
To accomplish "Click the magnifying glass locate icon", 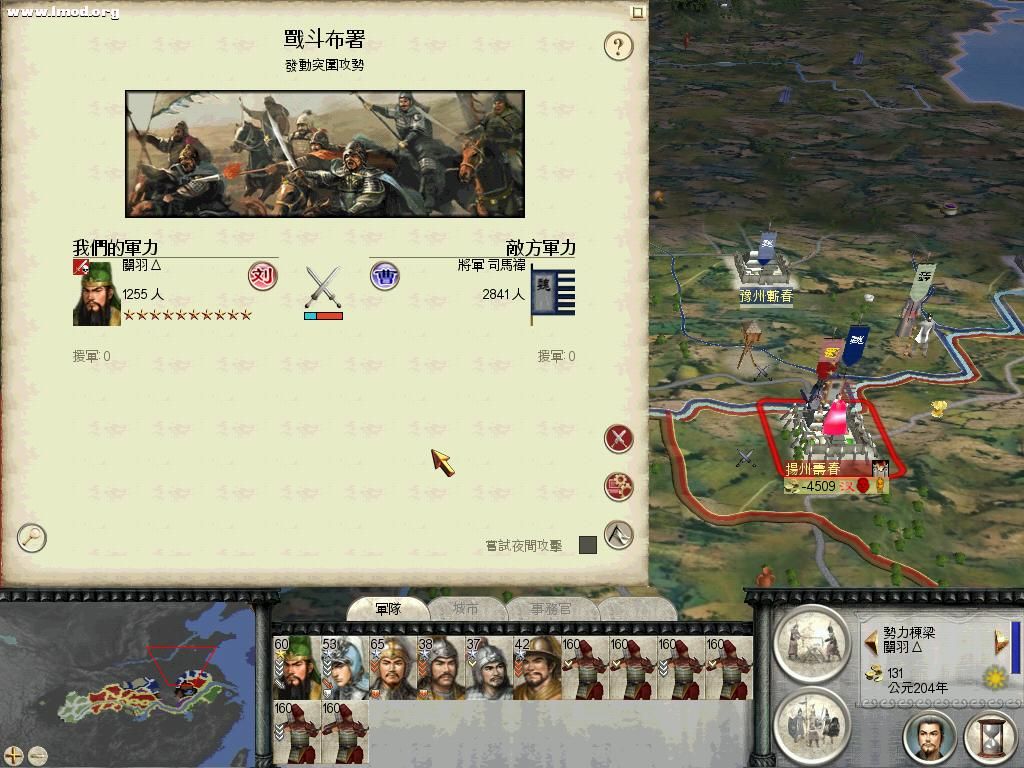I will [31, 538].
